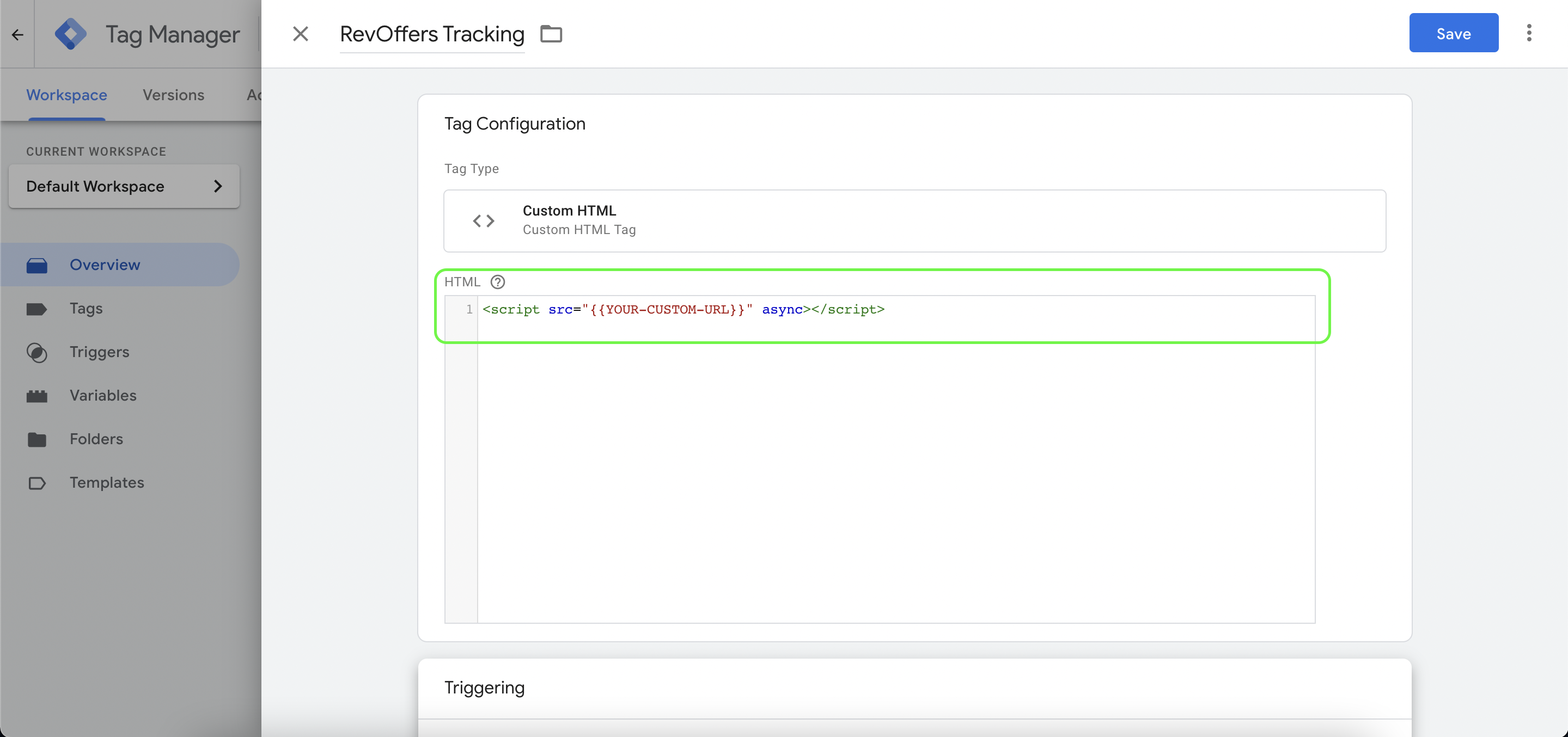Open the folder icon next to tag name

pos(551,34)
